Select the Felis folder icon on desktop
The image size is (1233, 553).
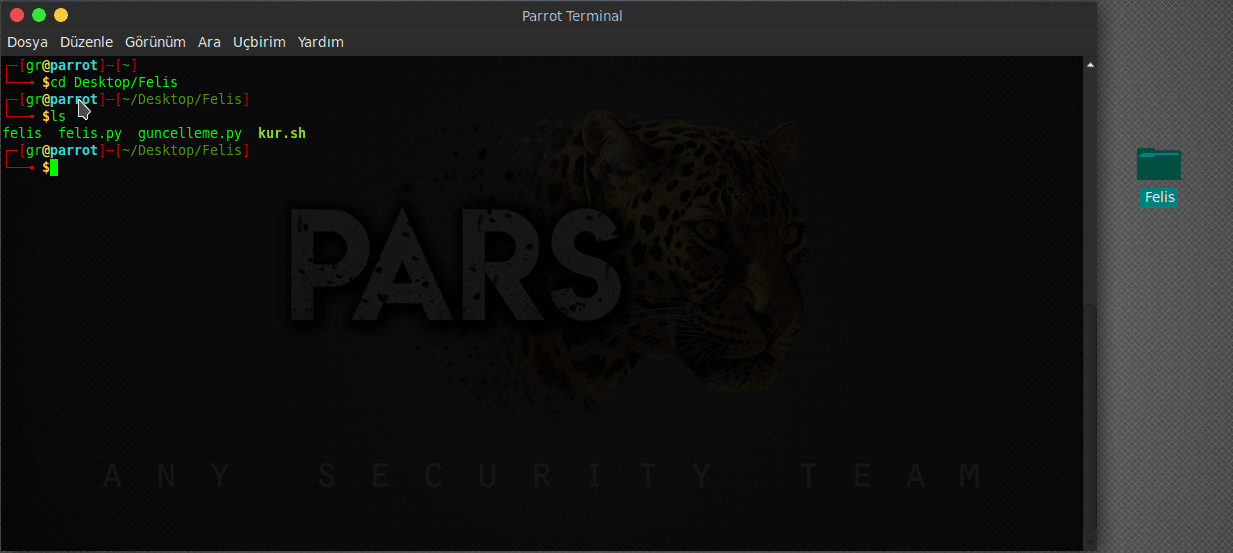(x=1159, y=164)
